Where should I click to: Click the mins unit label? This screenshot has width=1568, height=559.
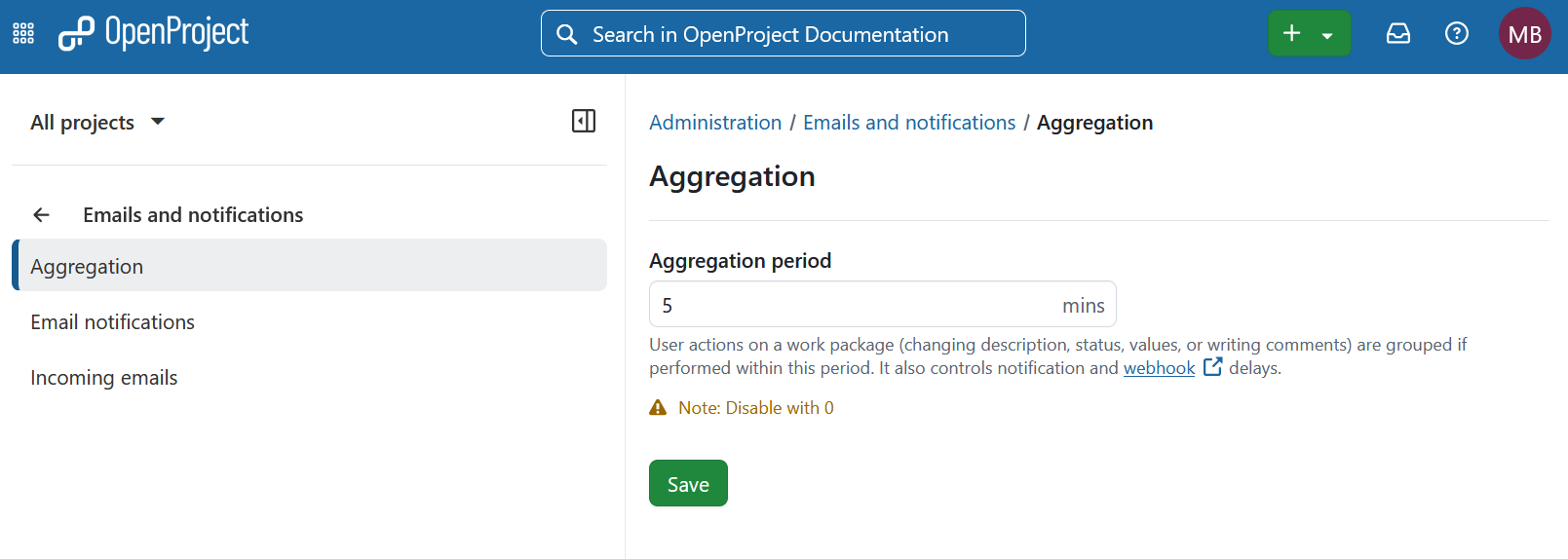[1083, 306]
